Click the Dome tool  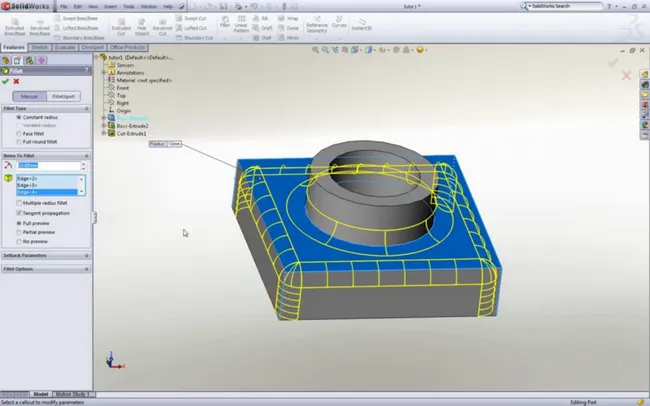(288, 28)
